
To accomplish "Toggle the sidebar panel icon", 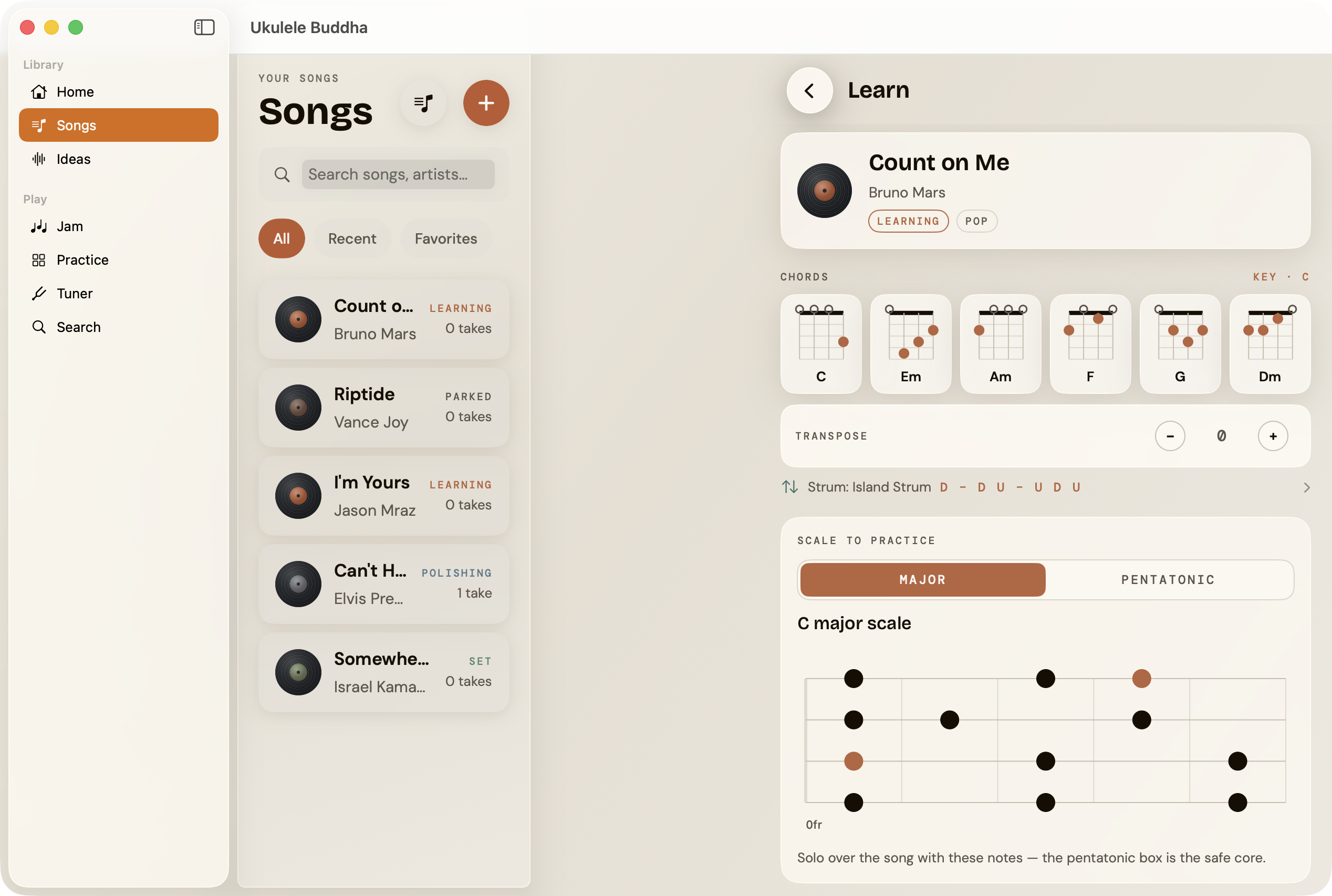I will 204,27.
